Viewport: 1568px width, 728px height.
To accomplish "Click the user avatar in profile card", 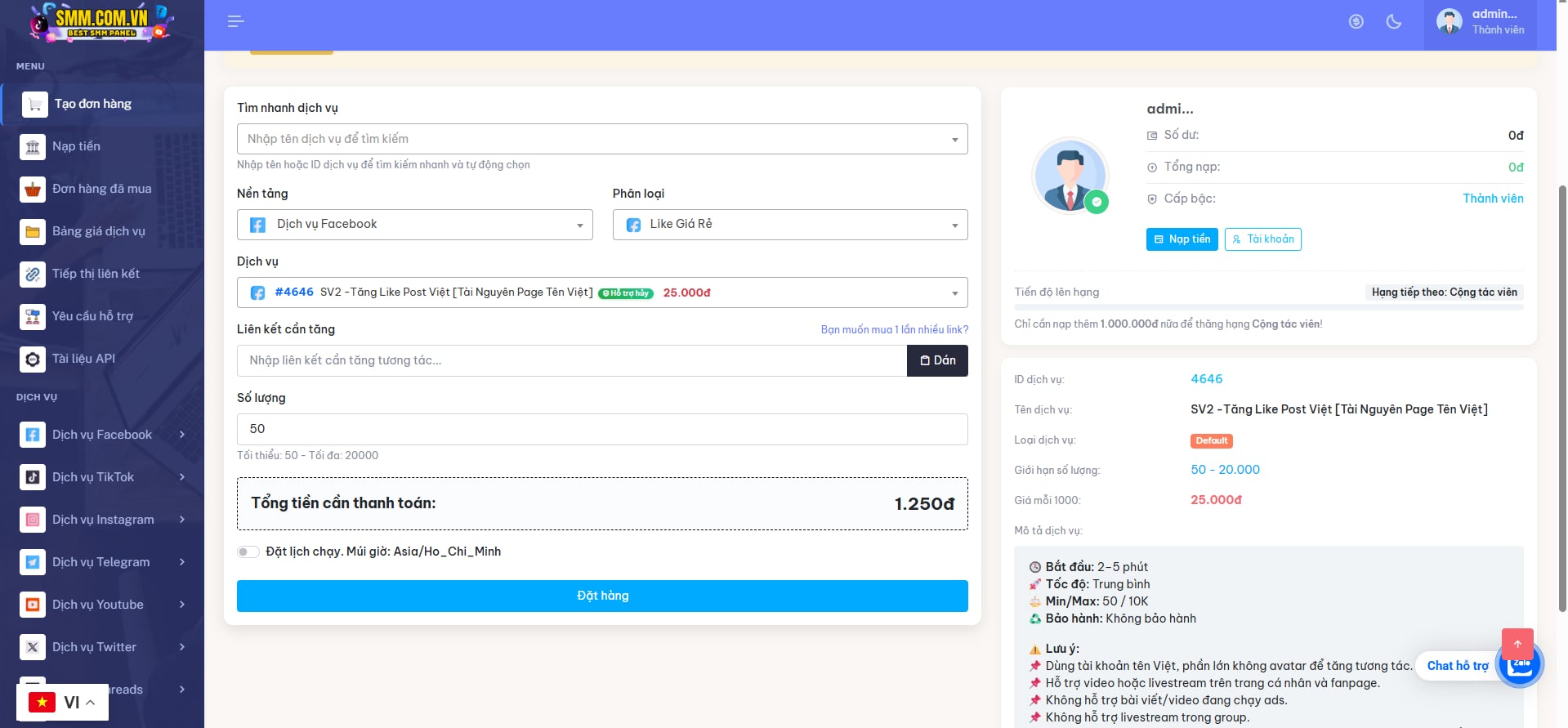I will click(1070, 176).
